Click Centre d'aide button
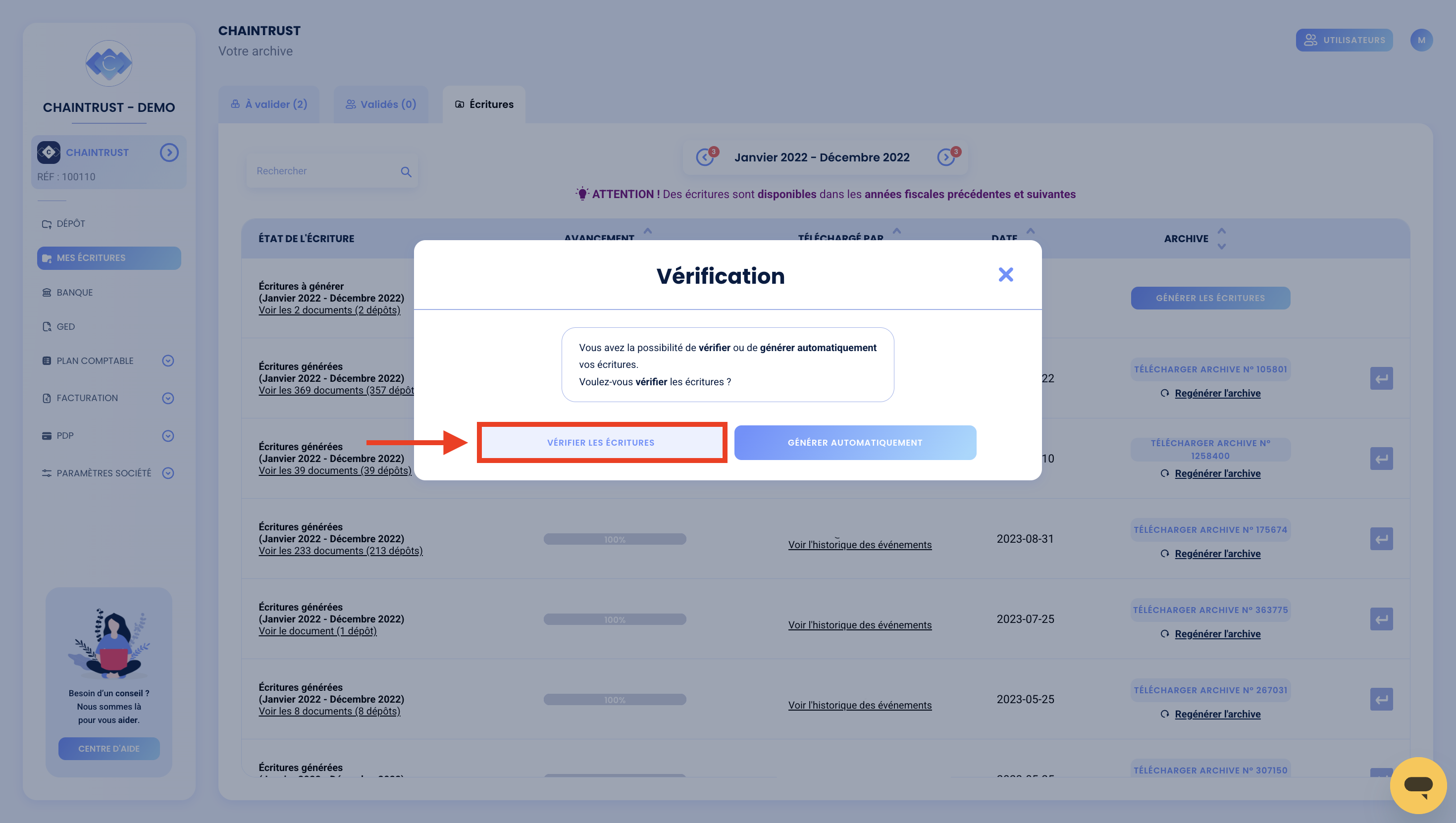The width and height of the screenshot is (1456, 823). coord(109,748)
